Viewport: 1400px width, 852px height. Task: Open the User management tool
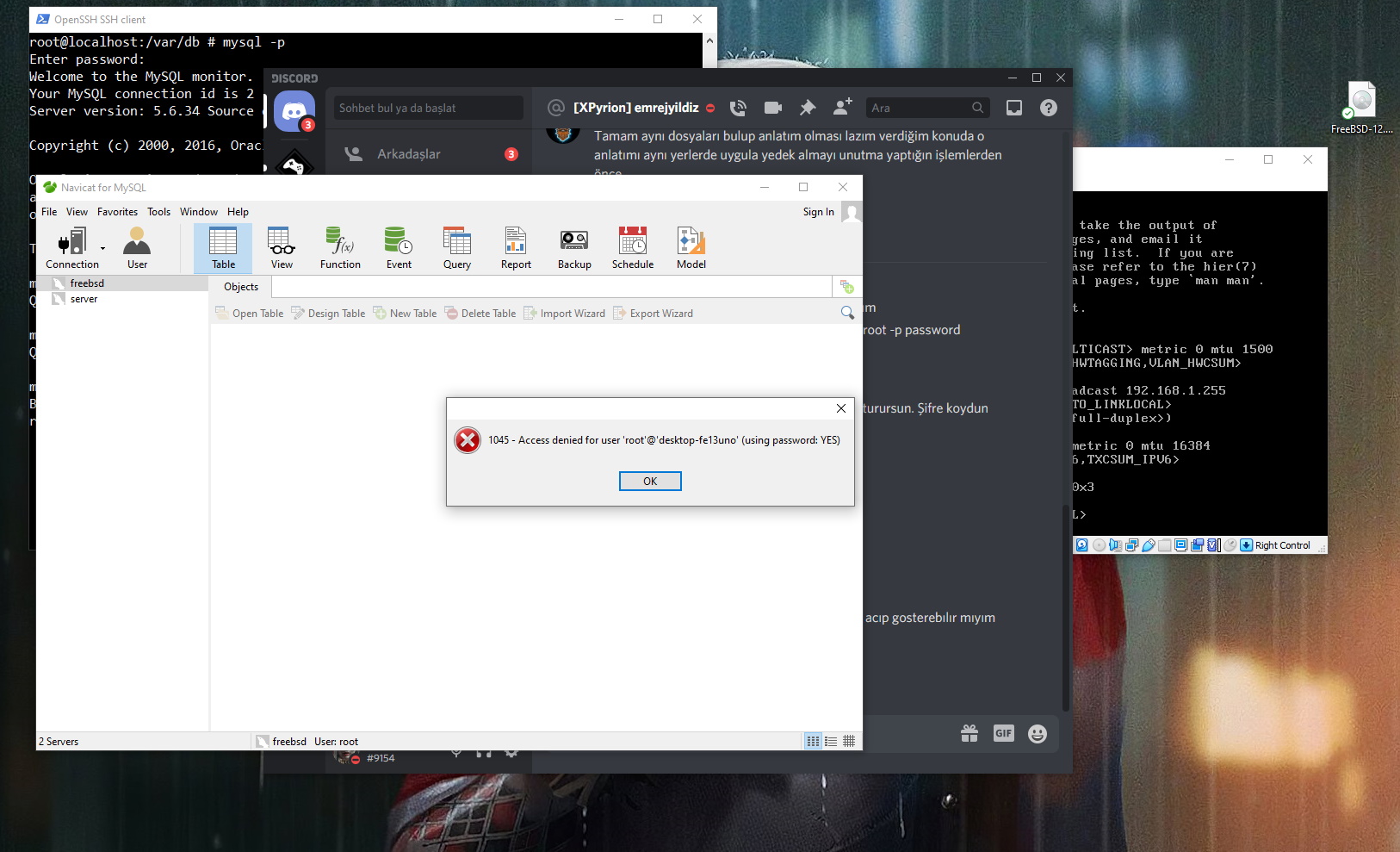[x=137, y=248]
